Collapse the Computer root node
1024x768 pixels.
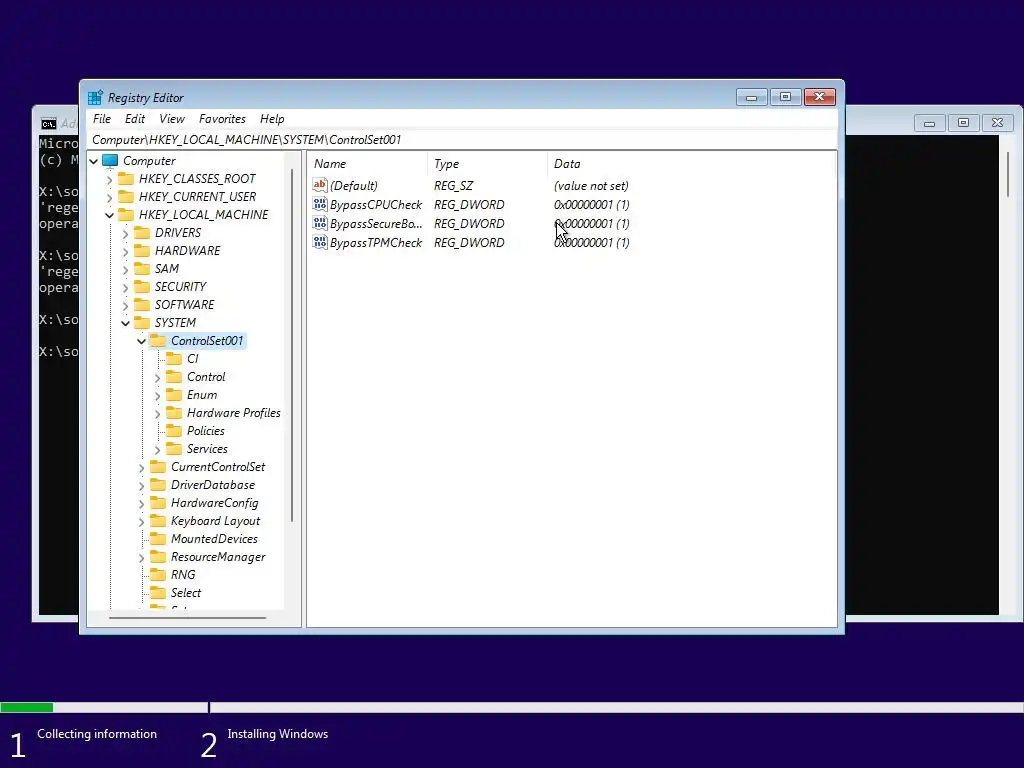(94, 161)
